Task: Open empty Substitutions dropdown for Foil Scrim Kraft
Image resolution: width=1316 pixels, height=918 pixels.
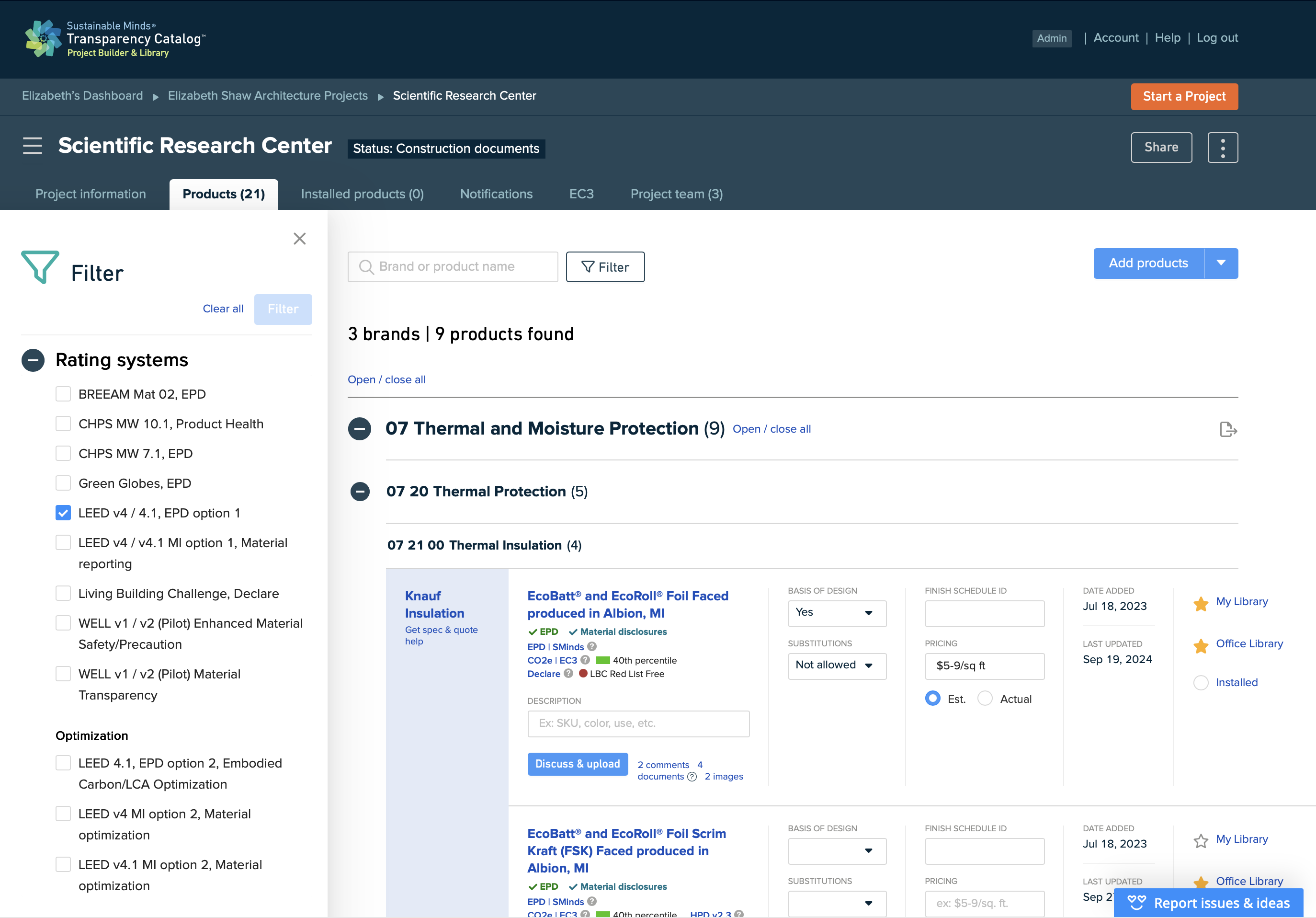Action: coord(837,904)
